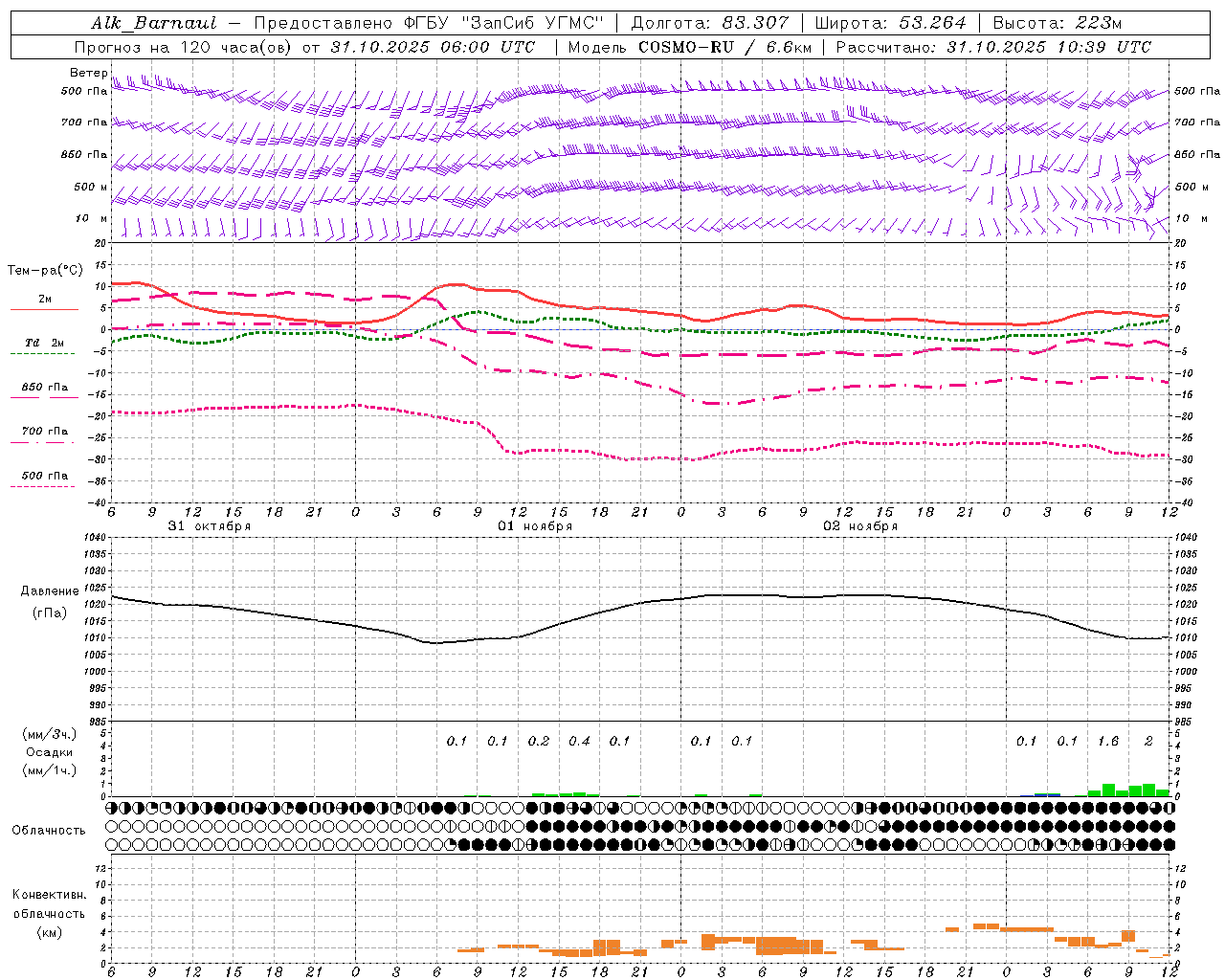Click the '(гПа)' pressure unit label

tap(50, 613)
